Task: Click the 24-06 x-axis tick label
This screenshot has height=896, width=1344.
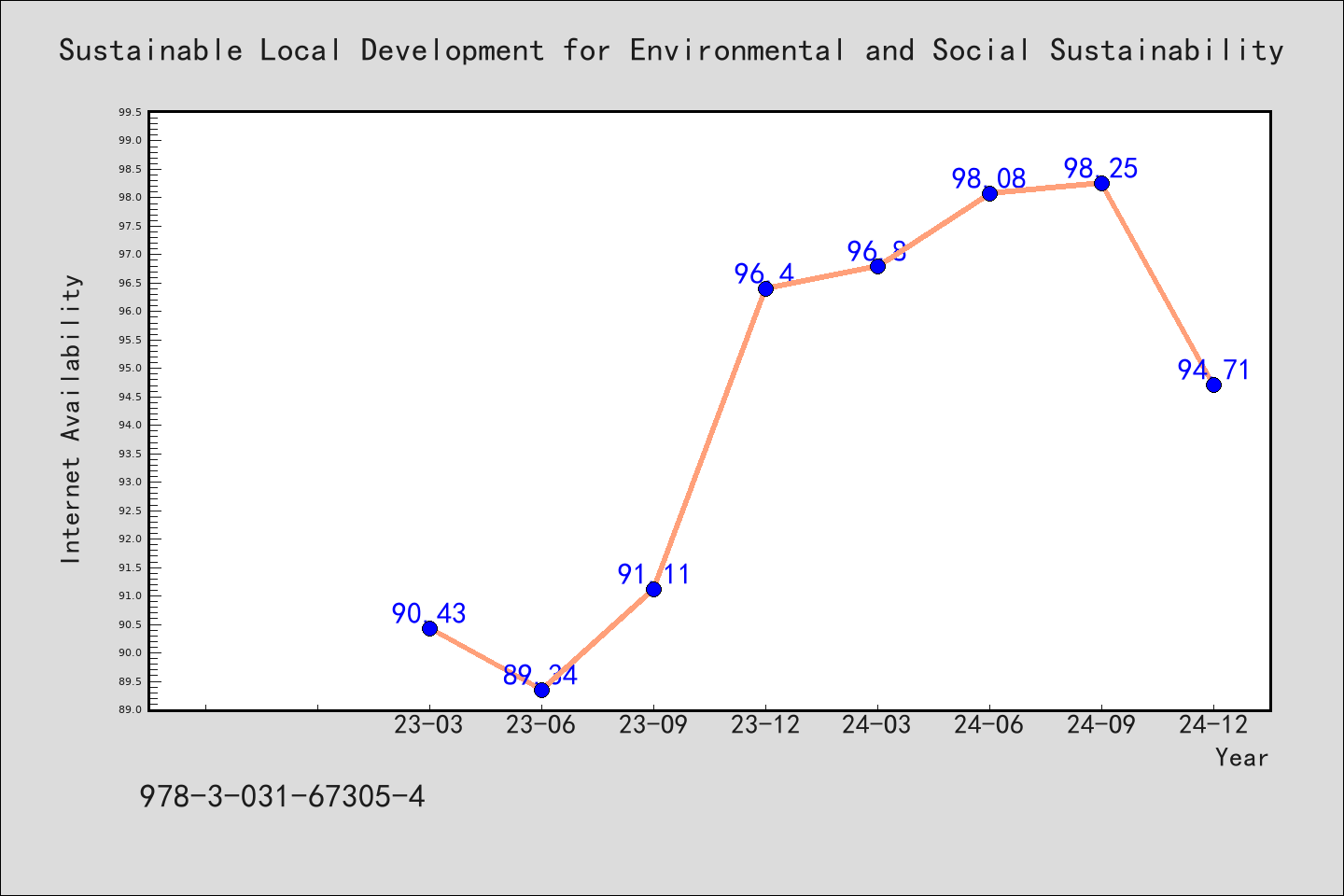Action: (x=989, y=724)
